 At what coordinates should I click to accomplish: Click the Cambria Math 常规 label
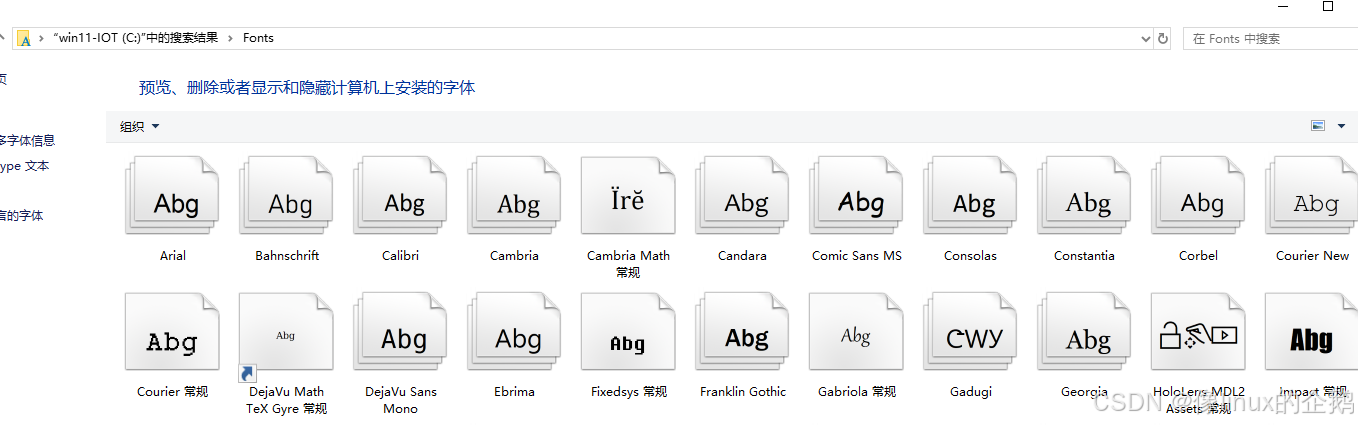(x=628, y=263)
